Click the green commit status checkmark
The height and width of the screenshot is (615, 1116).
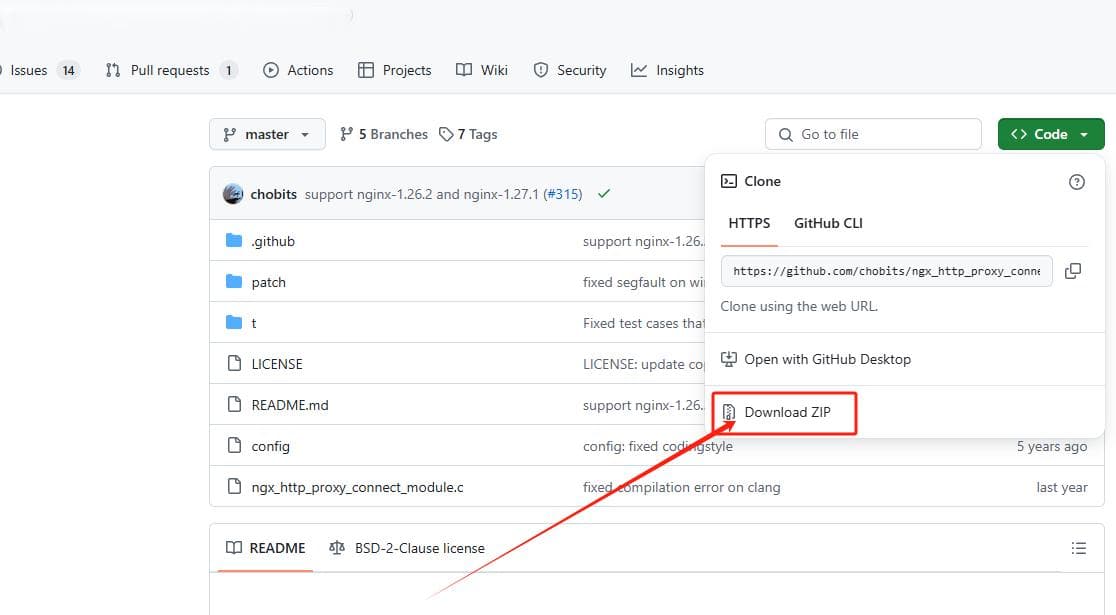pyautogui.click(x=604, y=194)
